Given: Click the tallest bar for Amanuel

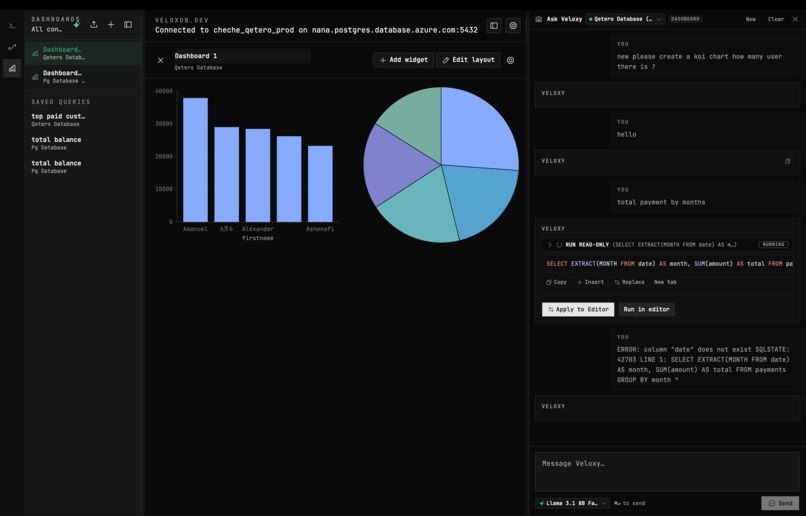Looking at the screenshot, I should click(x=195, y=160).
